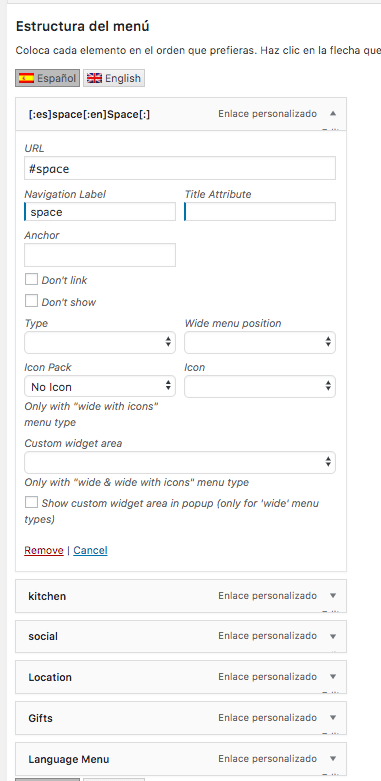Click the Remove link

44,550
